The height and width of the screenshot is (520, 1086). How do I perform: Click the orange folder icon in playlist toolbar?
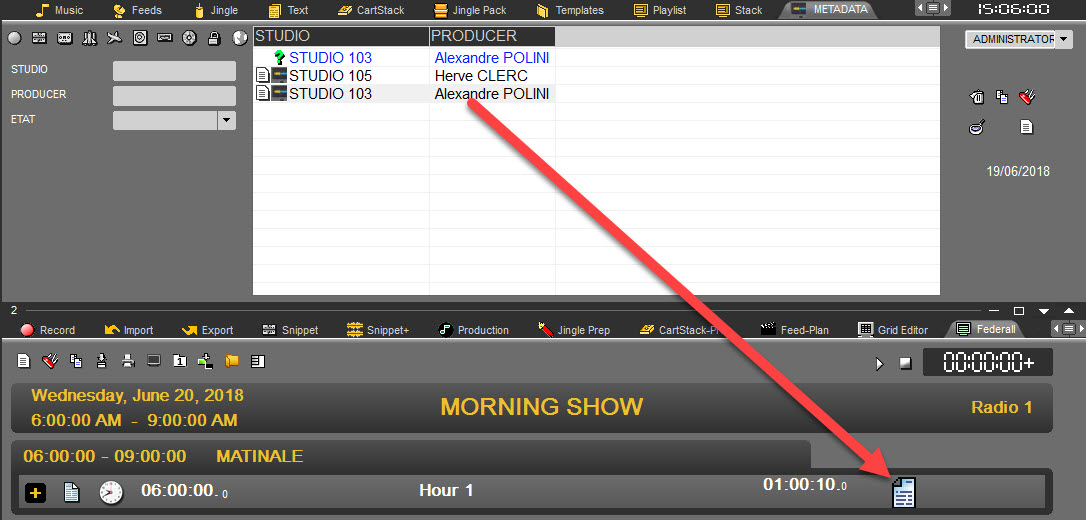coord(232,361)
